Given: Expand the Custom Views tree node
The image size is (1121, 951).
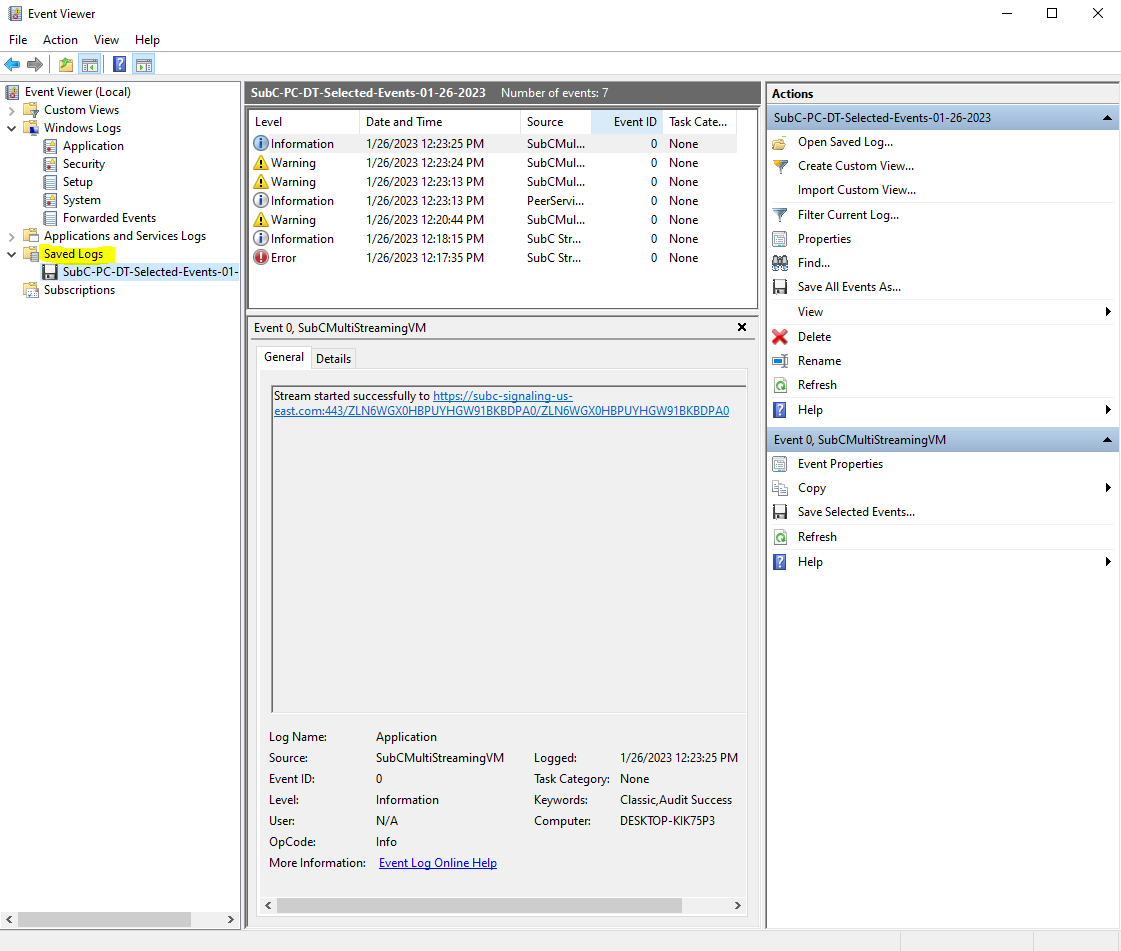Looking at the screenshot, I should 12,110.
